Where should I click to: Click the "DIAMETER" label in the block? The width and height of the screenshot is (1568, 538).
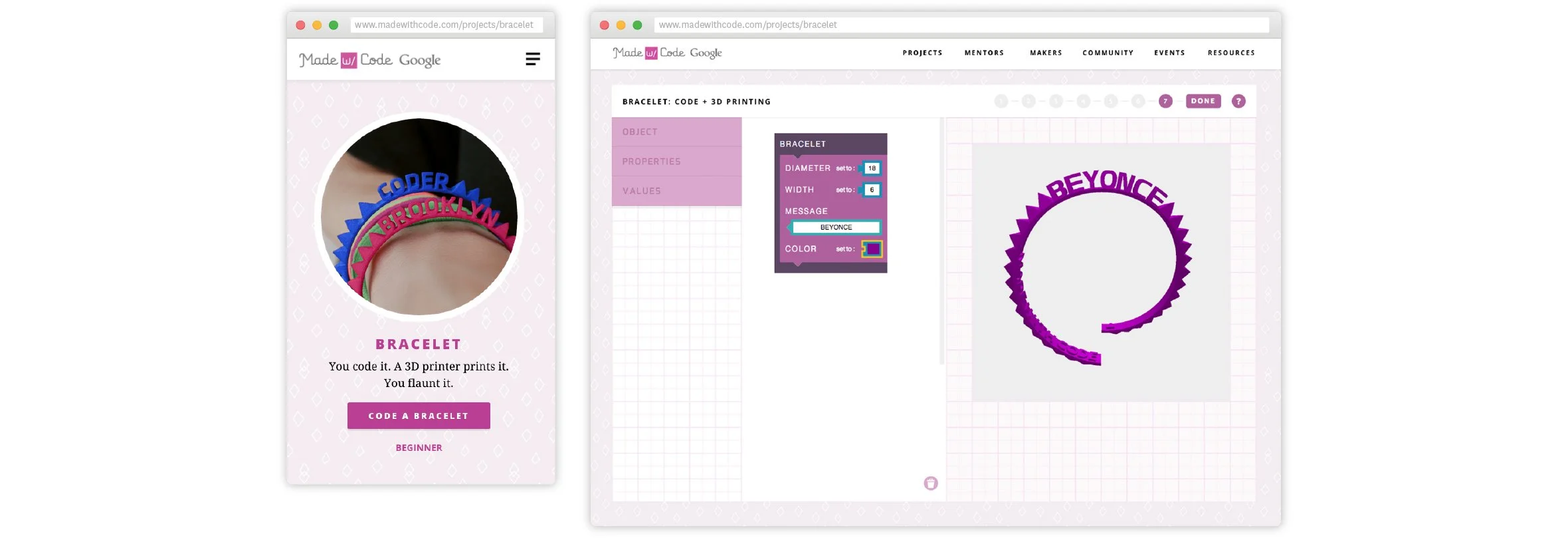807,168
